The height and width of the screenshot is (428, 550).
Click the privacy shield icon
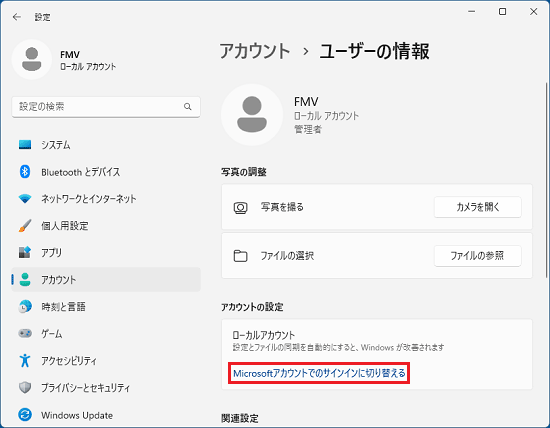(25, 388)
